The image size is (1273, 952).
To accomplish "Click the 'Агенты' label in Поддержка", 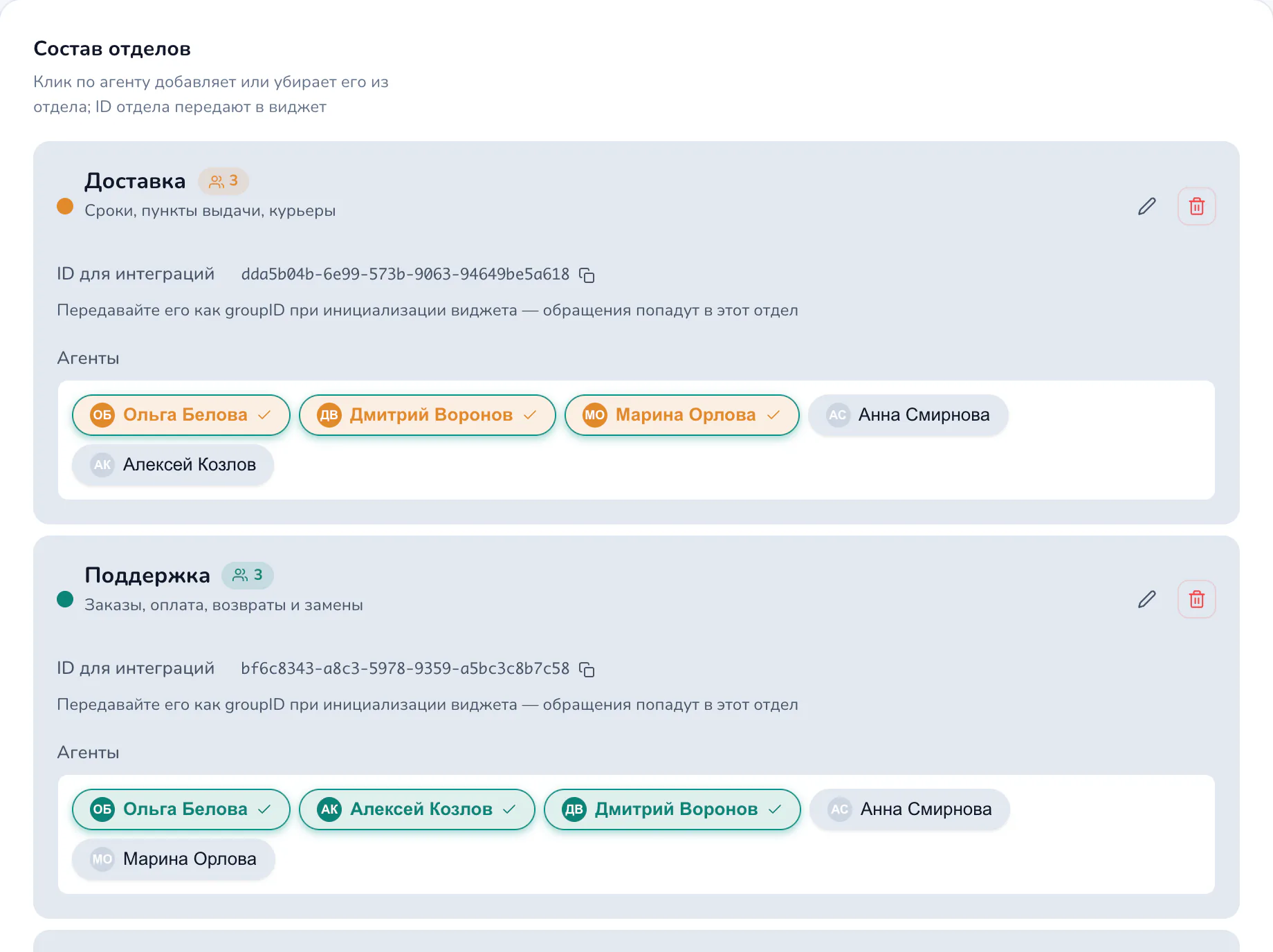I will click(88, 753).
